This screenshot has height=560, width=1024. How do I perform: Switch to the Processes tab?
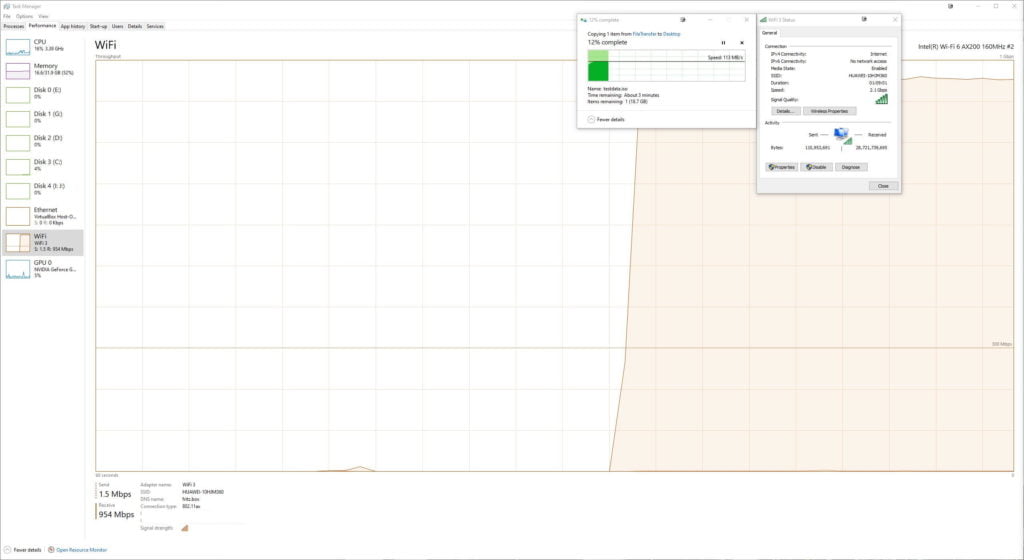[13, 26]
